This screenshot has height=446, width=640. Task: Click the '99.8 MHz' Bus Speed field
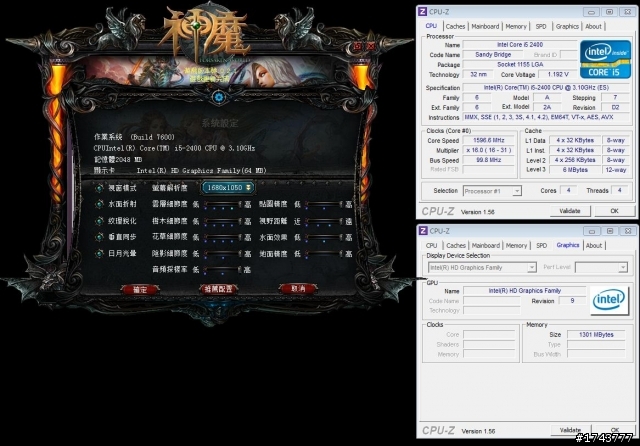click(x=489, y=160)
